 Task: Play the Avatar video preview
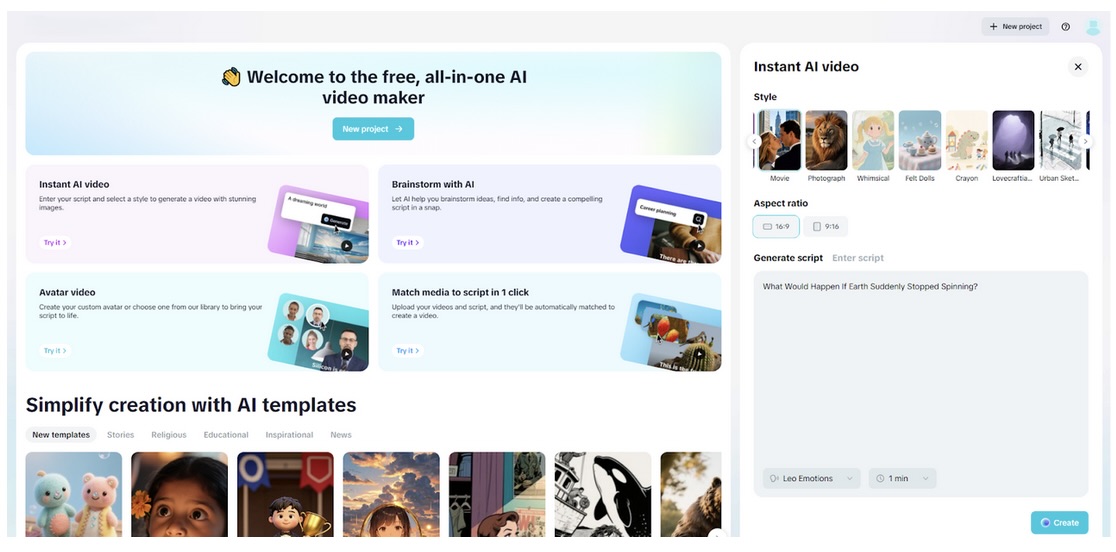346,354
